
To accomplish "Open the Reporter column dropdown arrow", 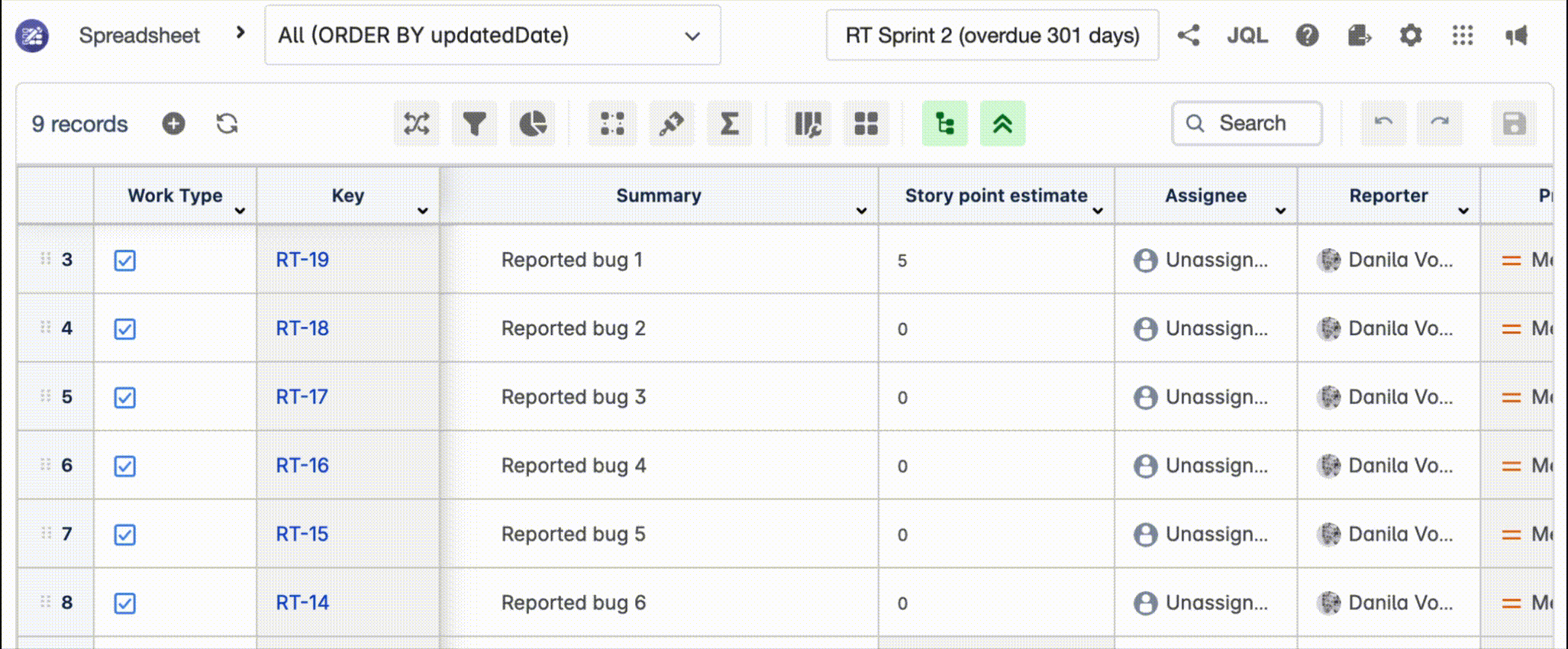I will point(1463,211).
